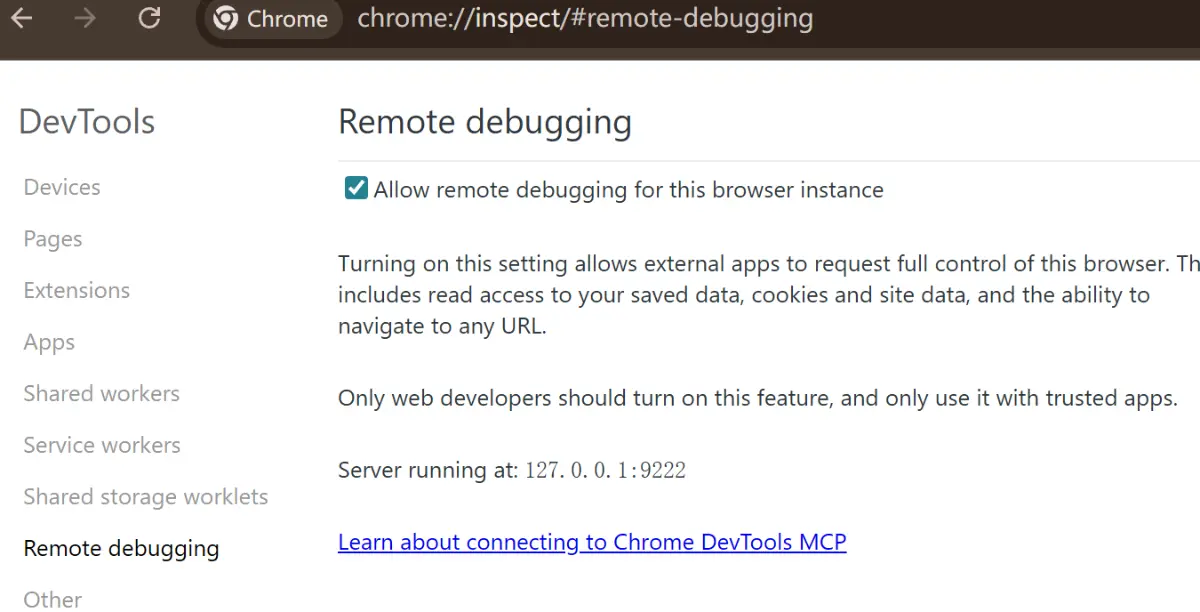Screen dimensions: 1200x612
Task: Click the Remote debugging page heading
Action: click(x=485, y=122)
